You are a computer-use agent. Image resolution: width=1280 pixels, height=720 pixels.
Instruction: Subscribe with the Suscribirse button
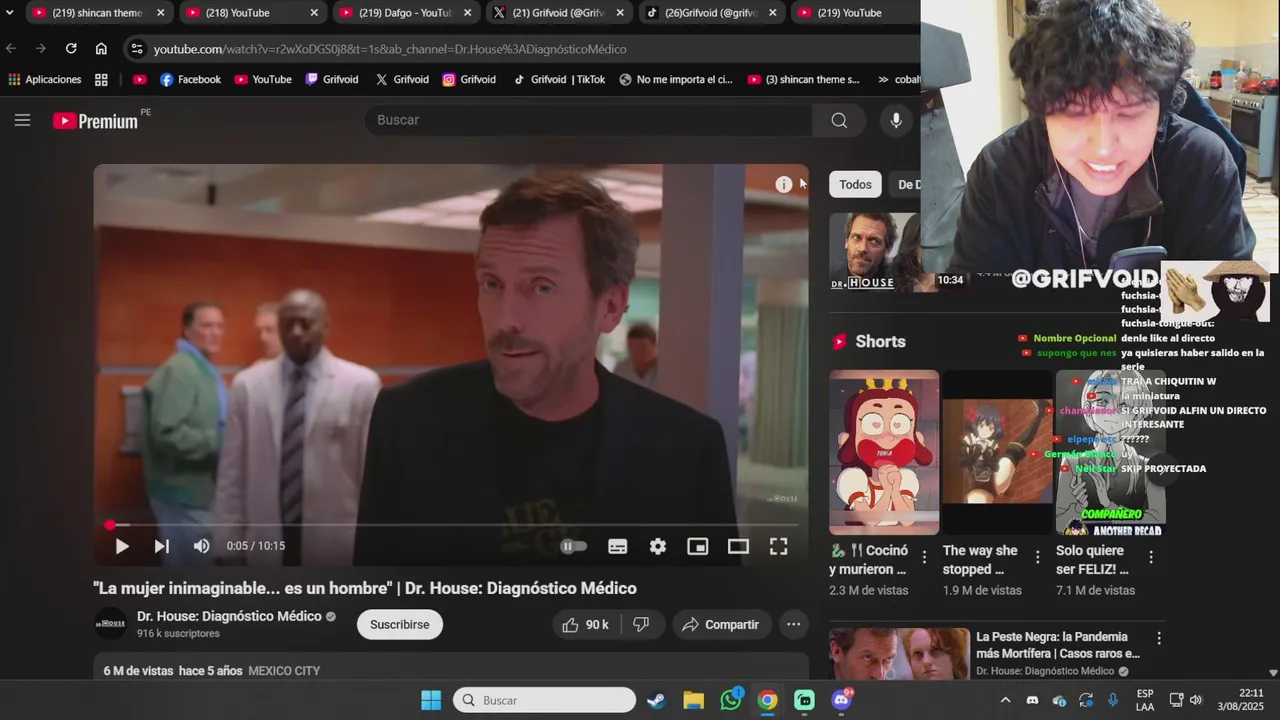pos(400,624)
